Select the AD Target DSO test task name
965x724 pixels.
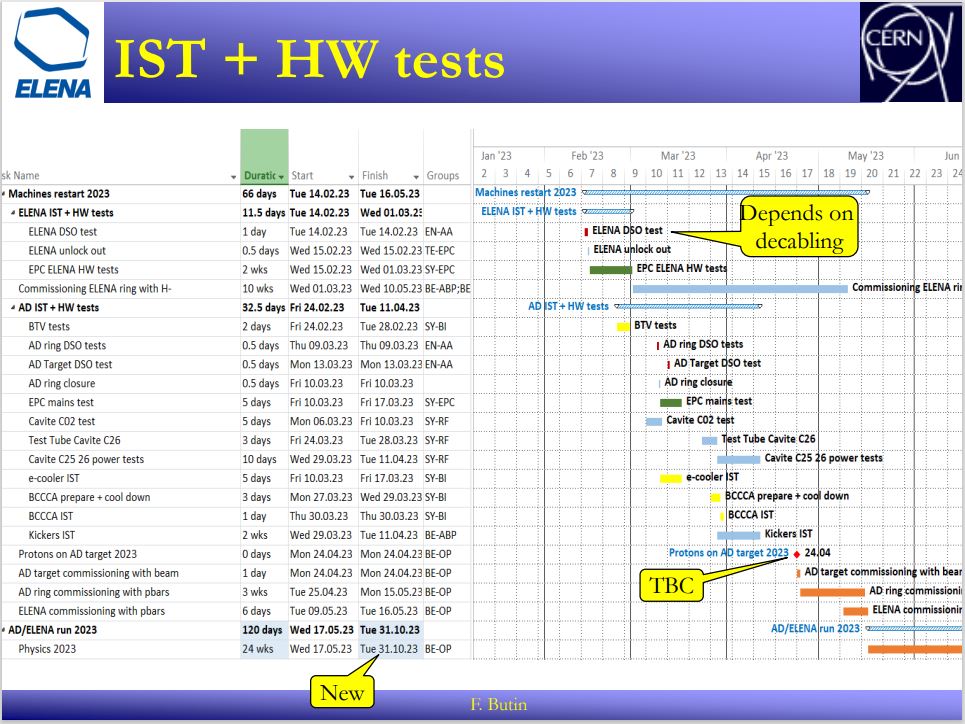pos(70,365)
